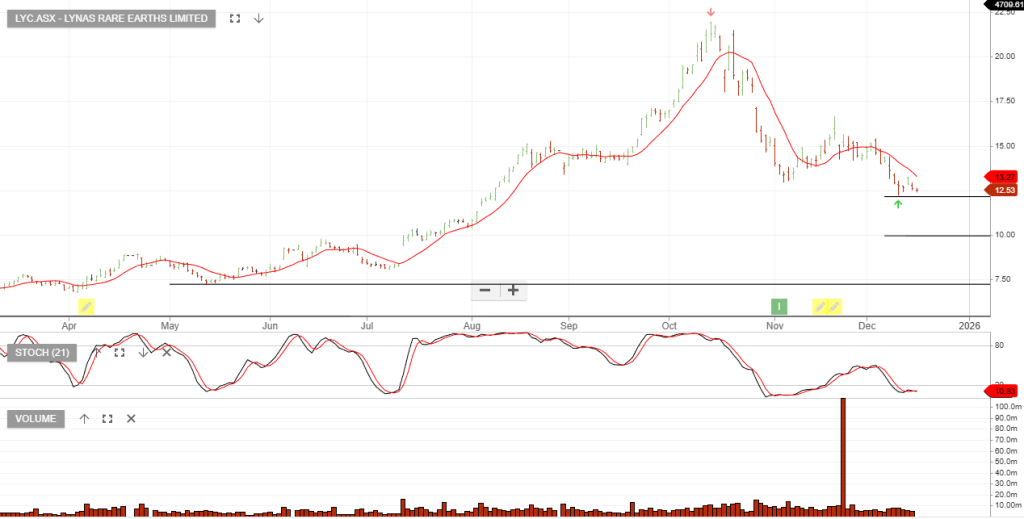Click the green buy arrow near December low
Screen dimensions: 1024x519
coord(898,204)
